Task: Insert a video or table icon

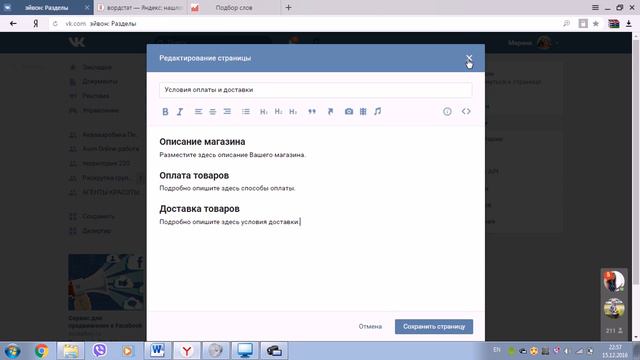Action: (x=363, y=111)
